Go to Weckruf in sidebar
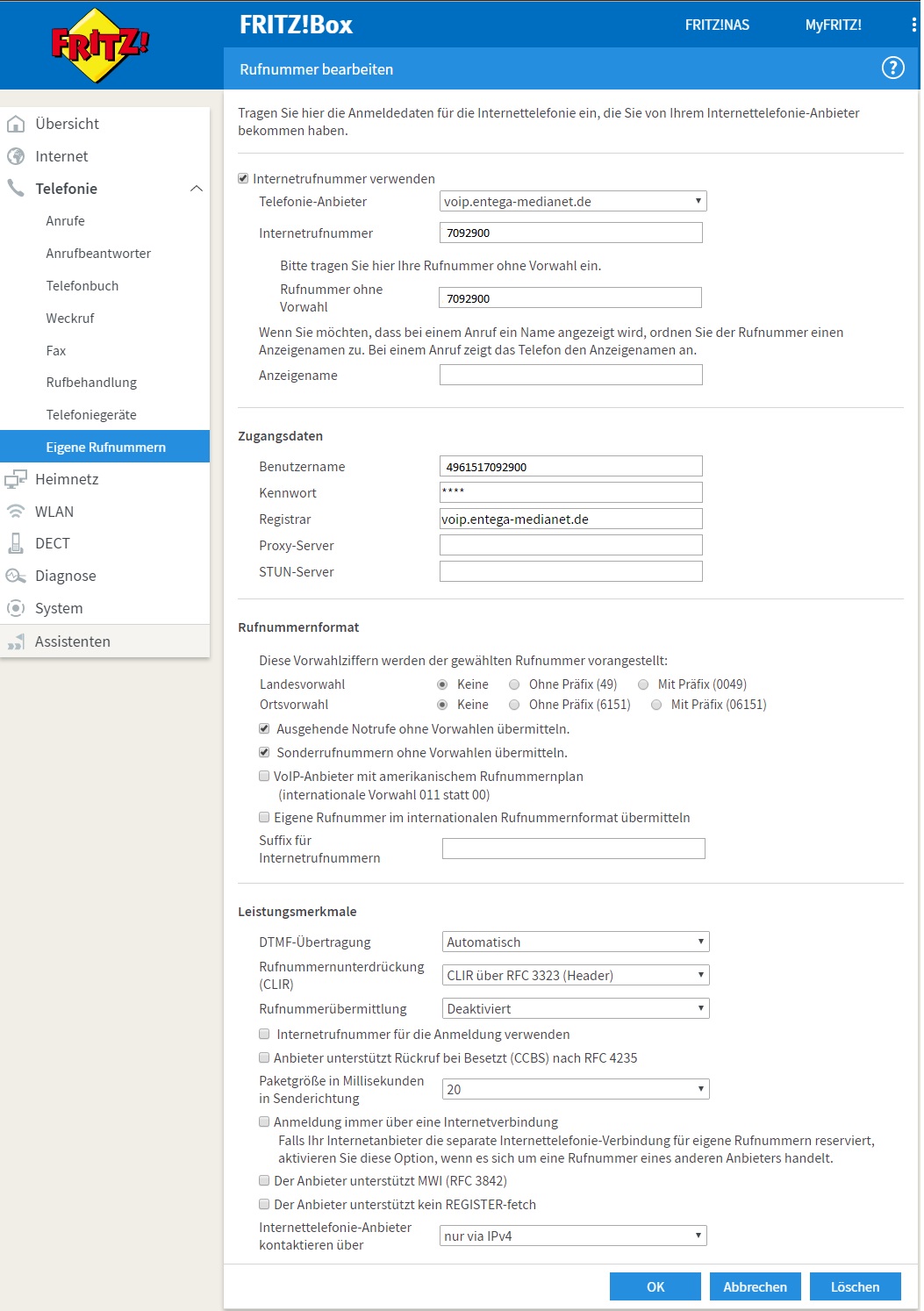Screen dimensions: 924x1311 [x=70, y=319]
